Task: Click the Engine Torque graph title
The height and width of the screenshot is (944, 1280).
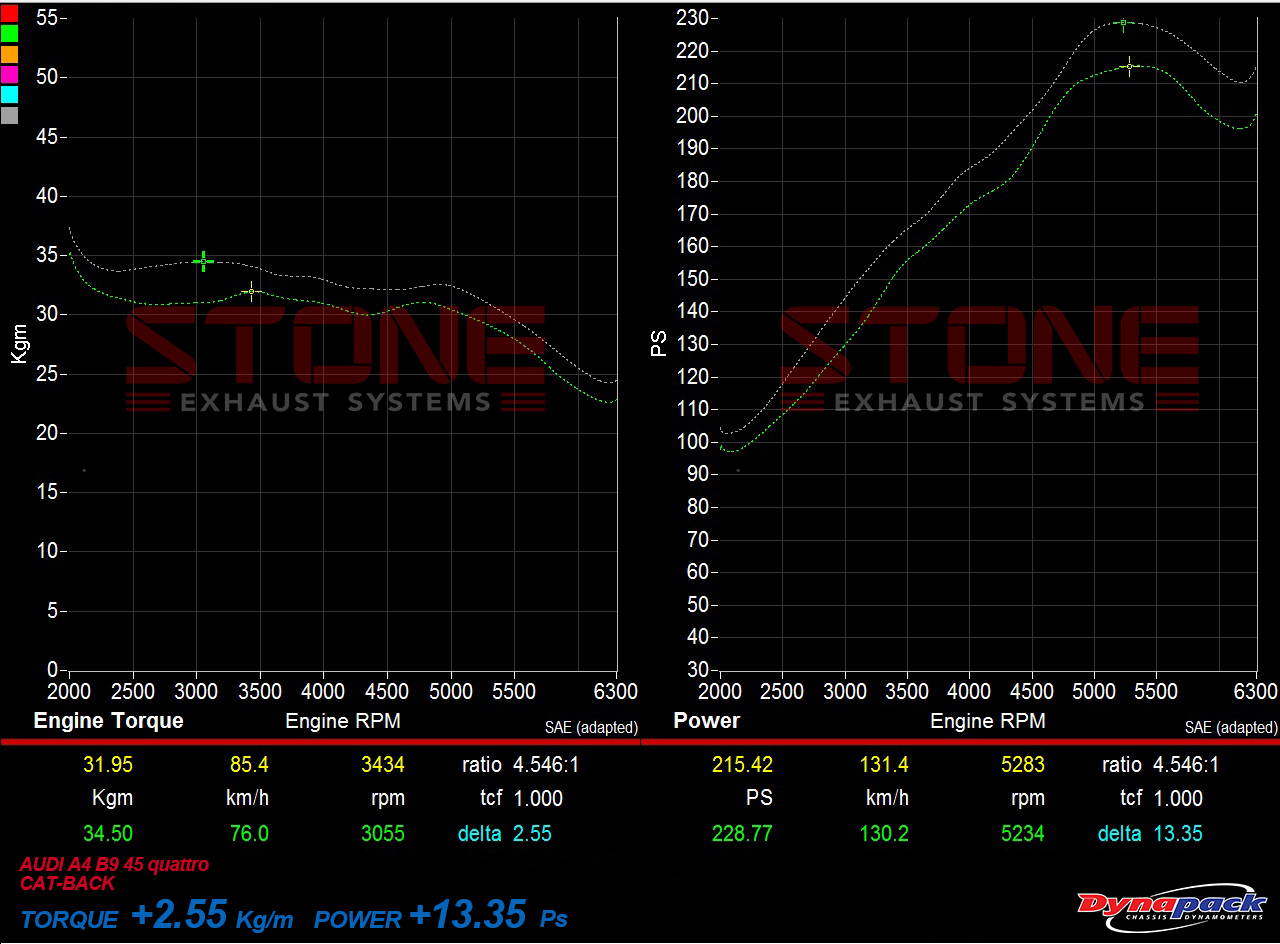Action: point(108,721)
